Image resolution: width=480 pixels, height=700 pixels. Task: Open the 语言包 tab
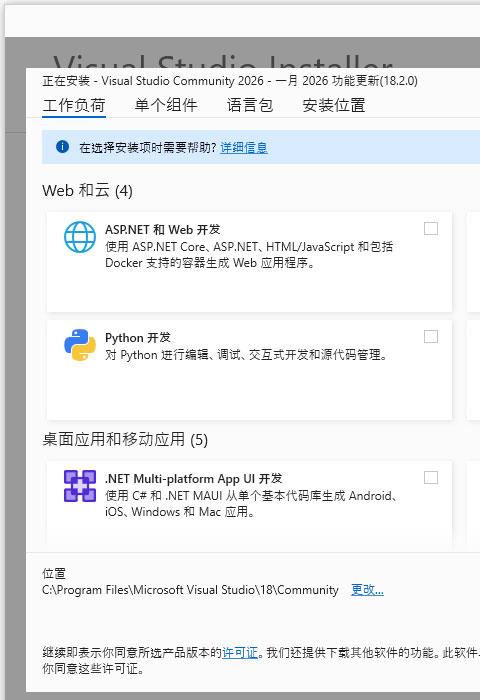point(250,105)
